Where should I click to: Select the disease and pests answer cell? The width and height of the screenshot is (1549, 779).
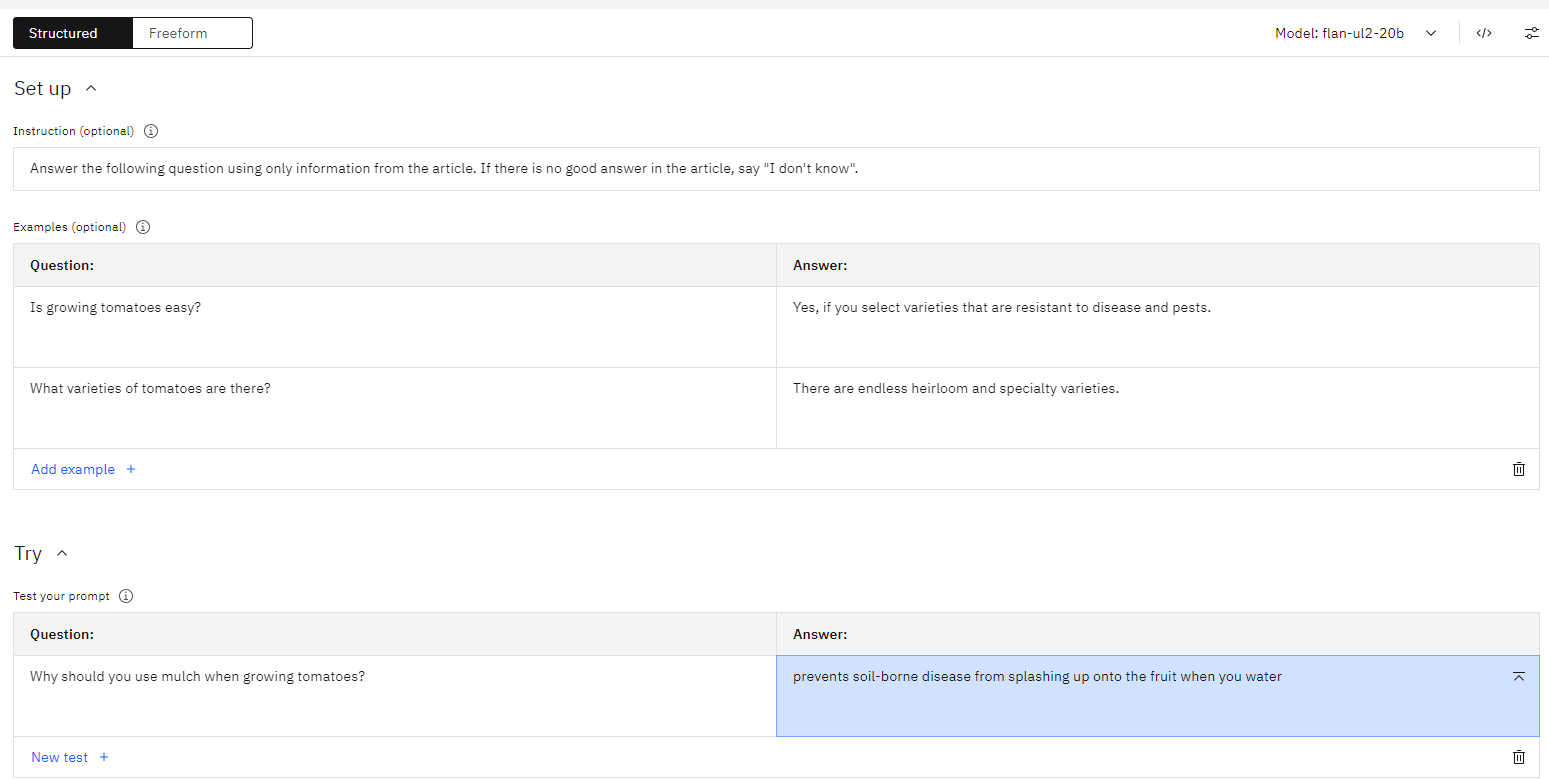(1158, 327)
